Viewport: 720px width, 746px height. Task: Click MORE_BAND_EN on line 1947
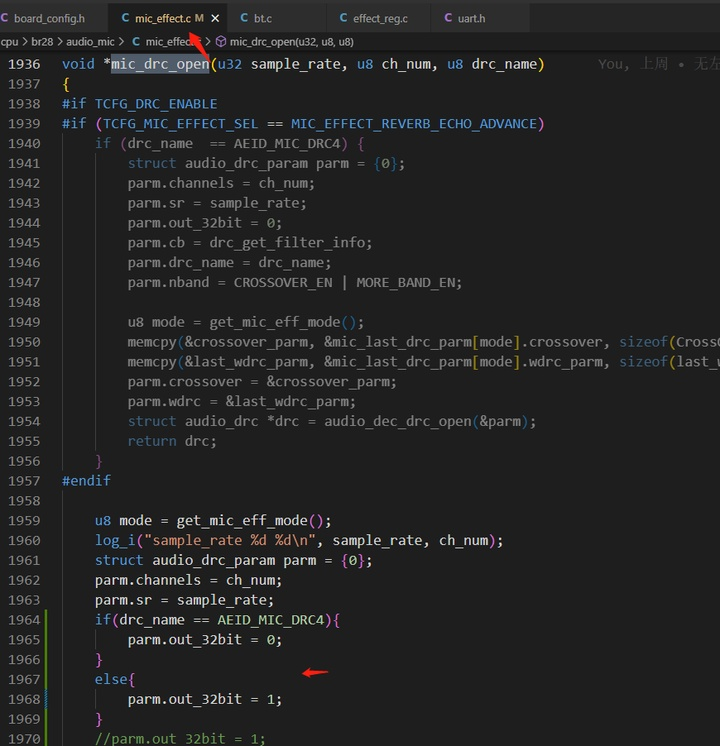point(406,283)
